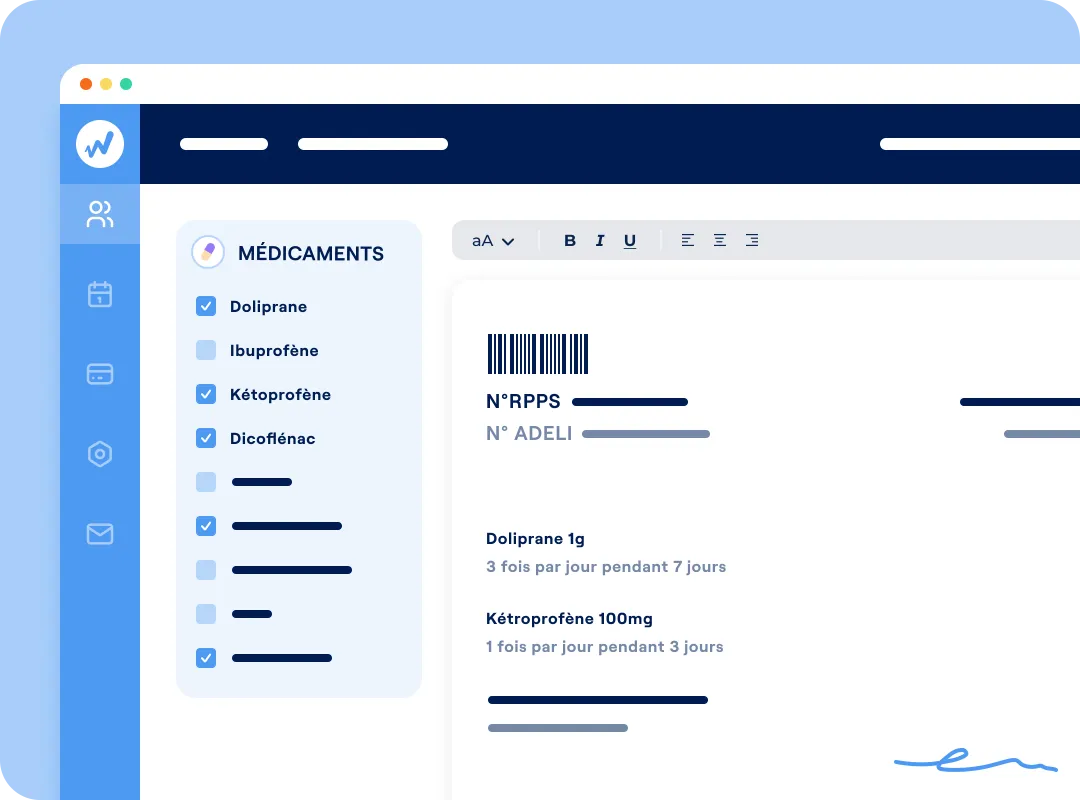This screenshot has width=1080, height=800.
Task: Open the aA font size dropdown
Action: coord(493,241)
